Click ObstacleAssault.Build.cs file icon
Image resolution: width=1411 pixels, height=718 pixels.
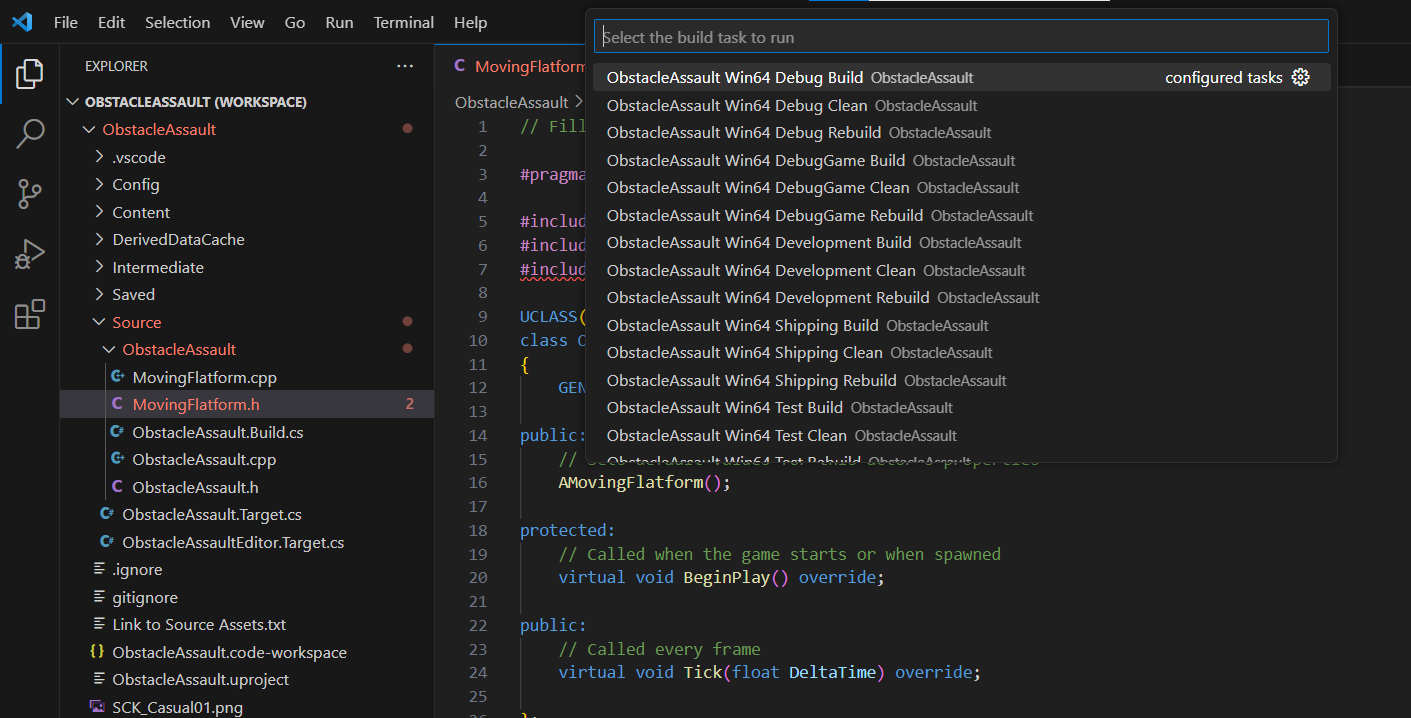tap(118, 432)
